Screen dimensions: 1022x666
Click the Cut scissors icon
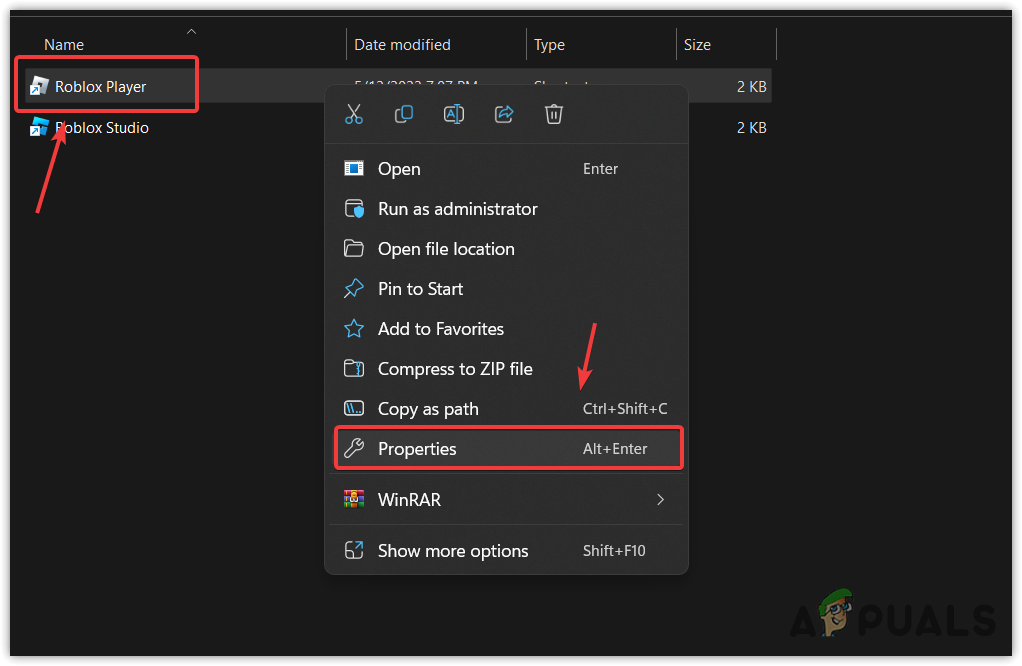click(x=354, y=115)
